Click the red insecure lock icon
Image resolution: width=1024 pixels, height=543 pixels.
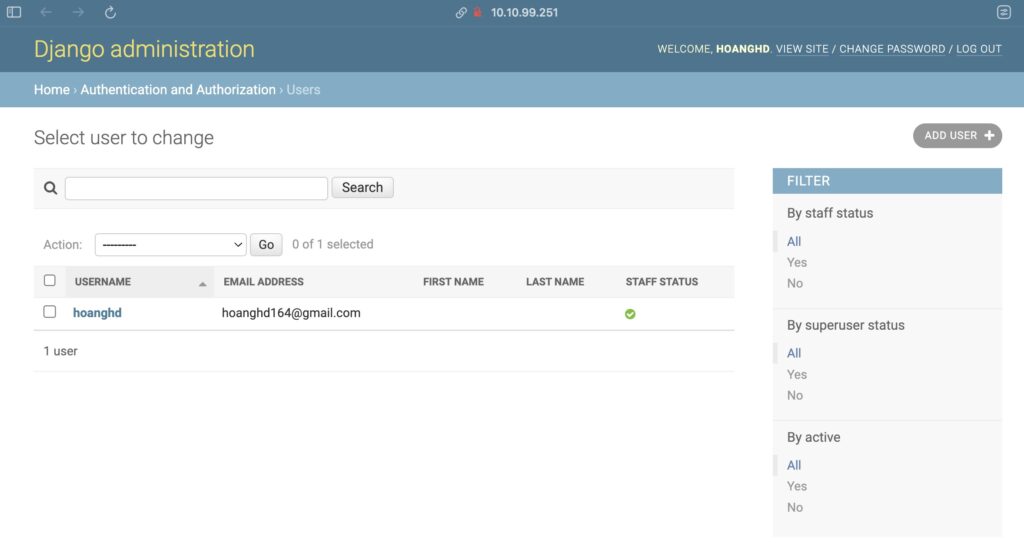(x=477, y=12)
